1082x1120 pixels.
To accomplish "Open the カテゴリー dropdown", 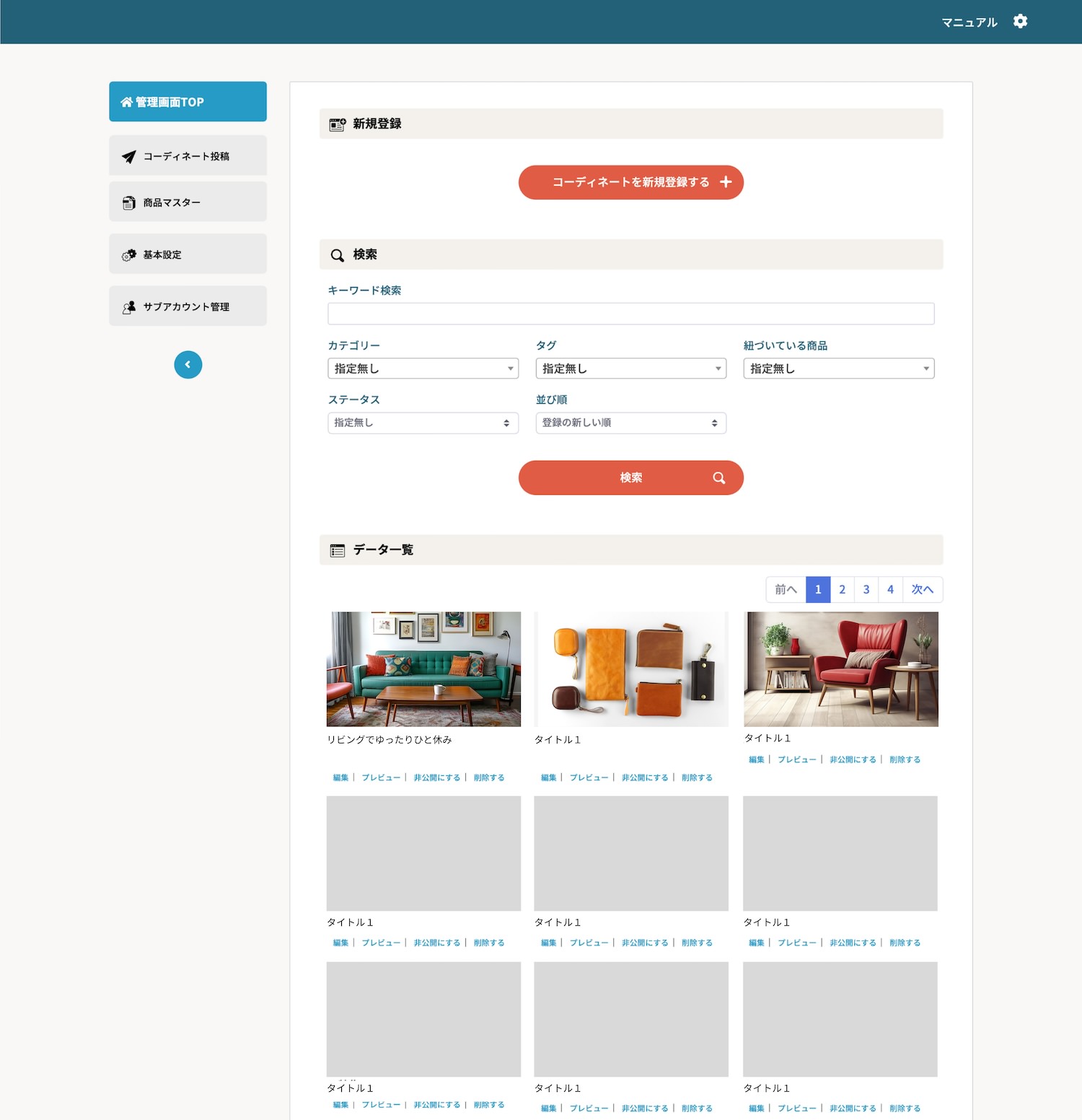I will [x=423, y=369].
